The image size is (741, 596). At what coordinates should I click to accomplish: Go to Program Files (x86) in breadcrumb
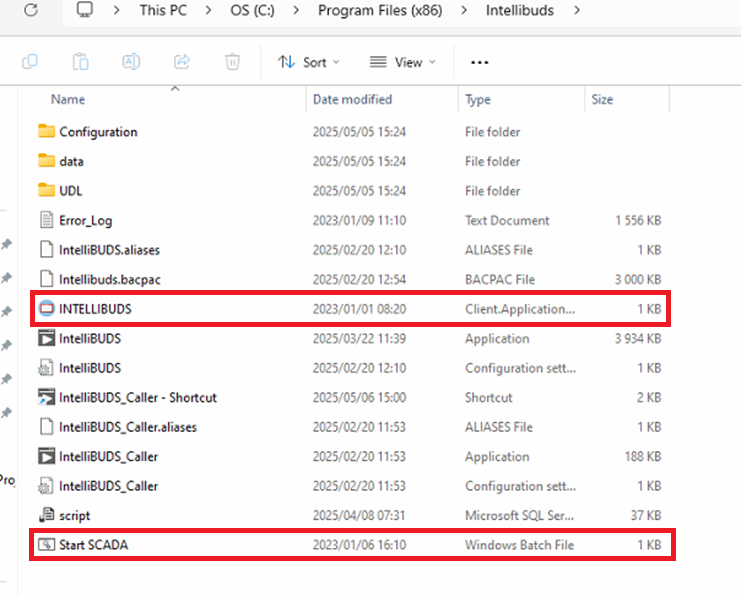click(x=380, y=10)
